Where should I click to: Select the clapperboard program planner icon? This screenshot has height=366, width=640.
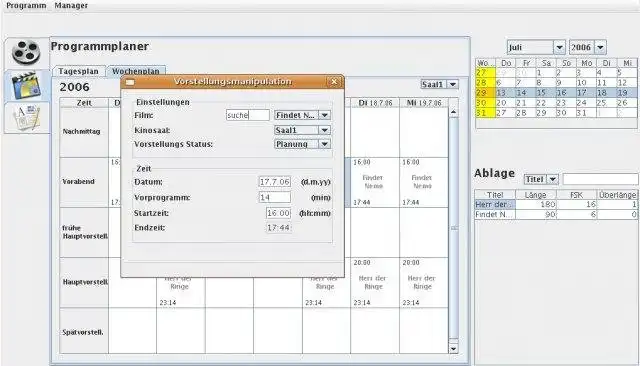pyautogui.click(x=26, y=85)
